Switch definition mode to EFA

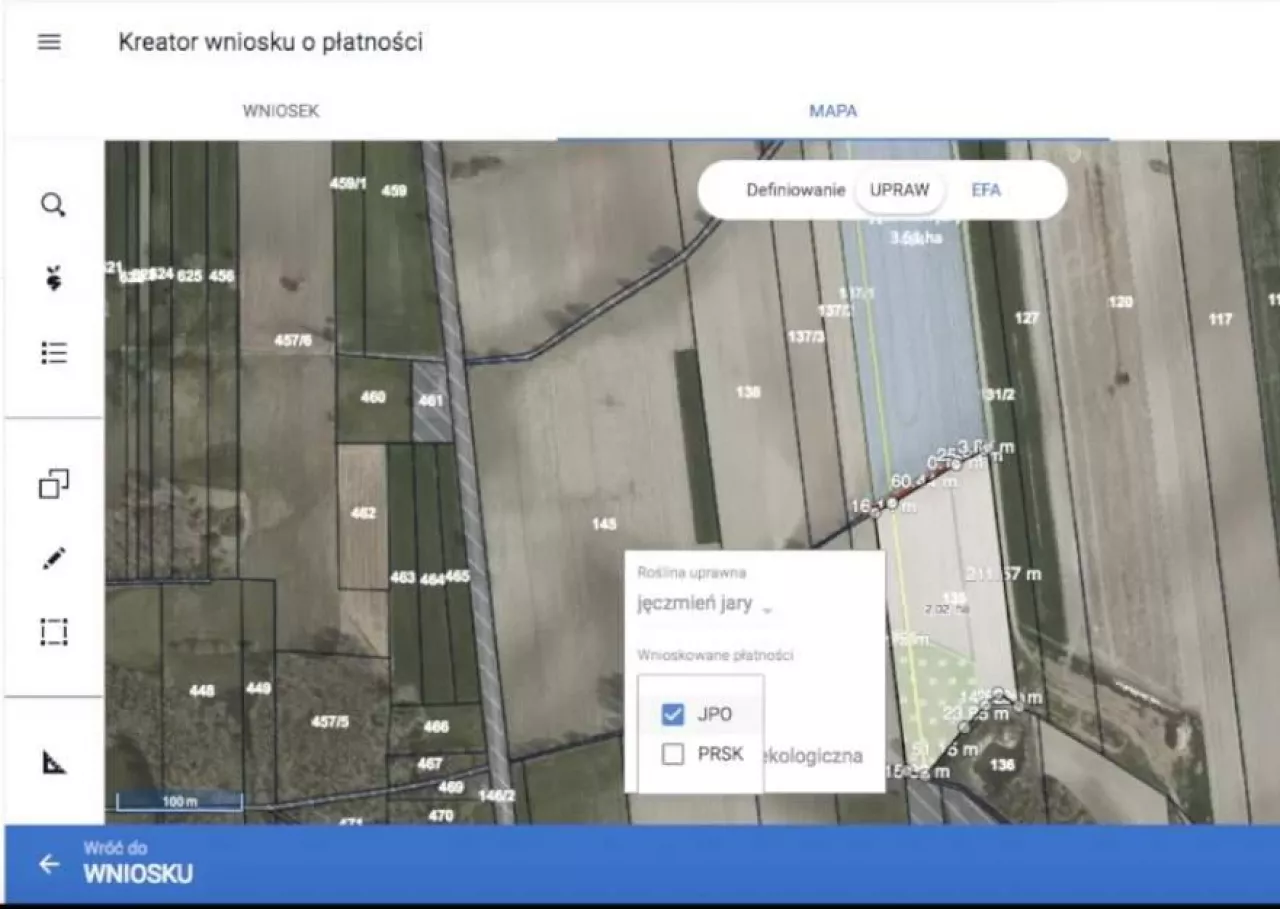tap(985, 190)
